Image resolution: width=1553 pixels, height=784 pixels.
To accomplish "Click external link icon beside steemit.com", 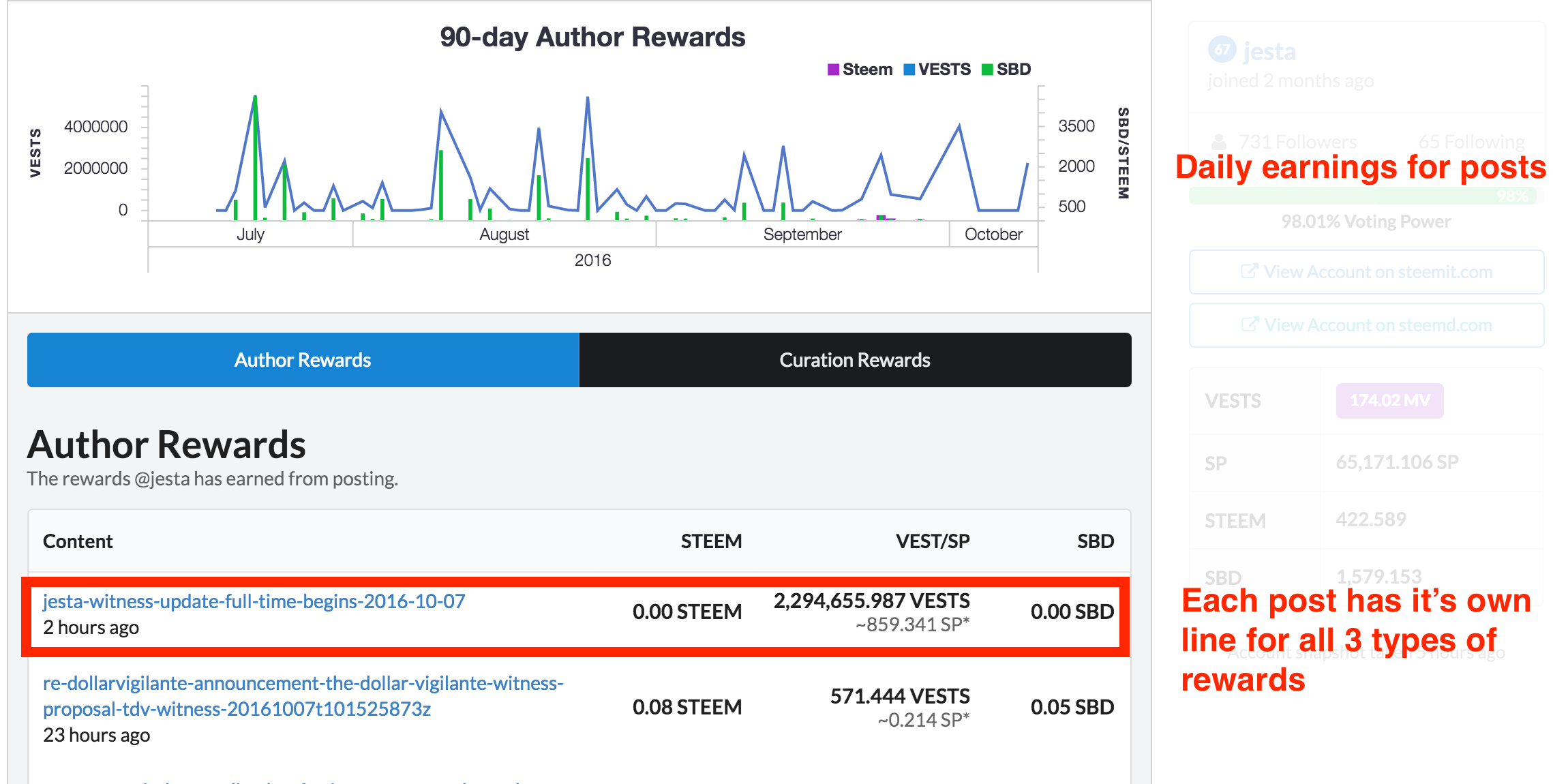I will [1249, 271].
